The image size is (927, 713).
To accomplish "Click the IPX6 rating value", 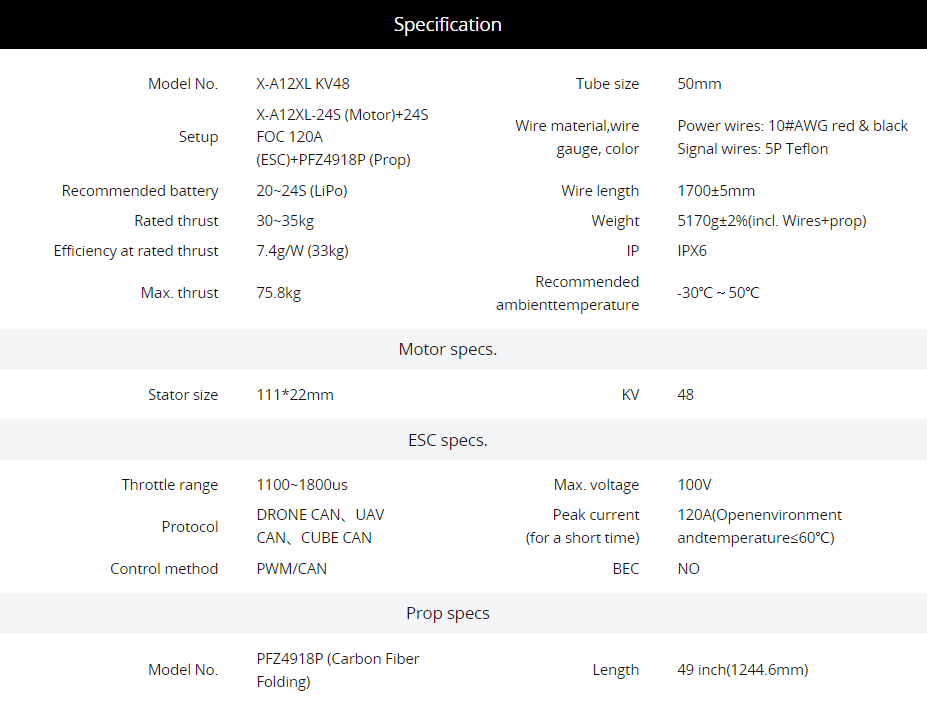I will (x=692, y=251).
